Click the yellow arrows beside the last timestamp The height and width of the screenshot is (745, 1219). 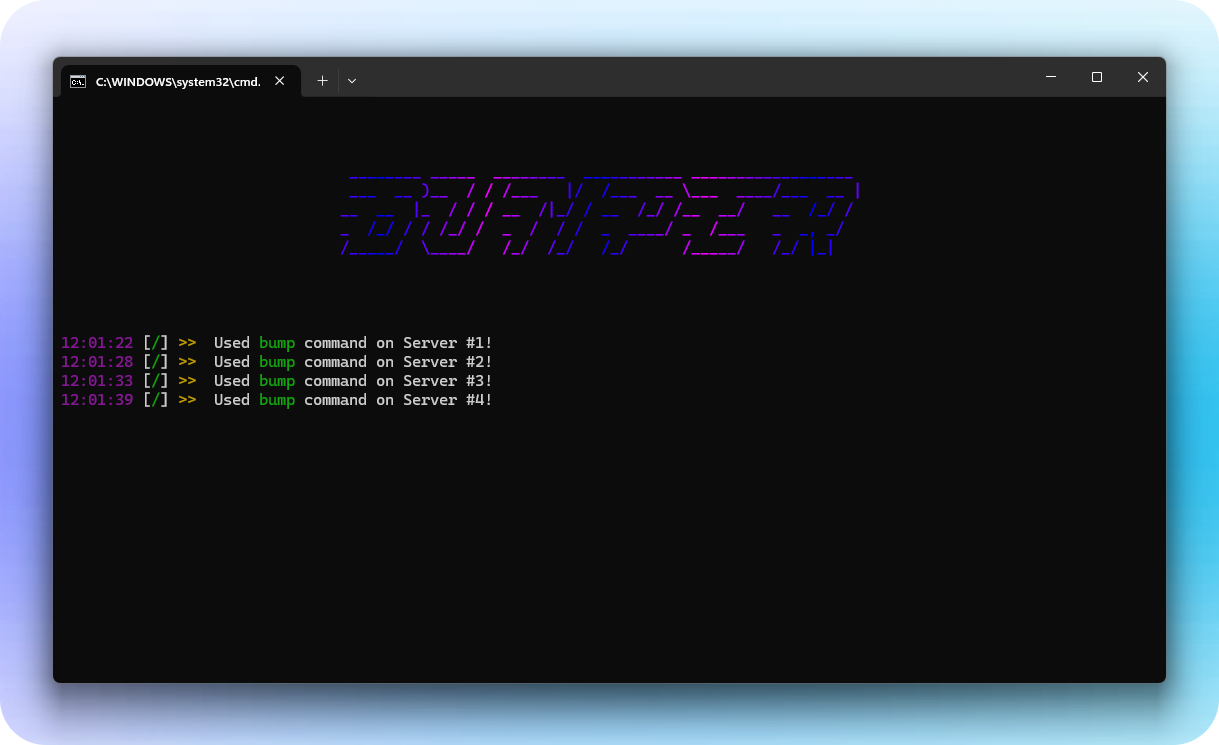coord(187,399)
